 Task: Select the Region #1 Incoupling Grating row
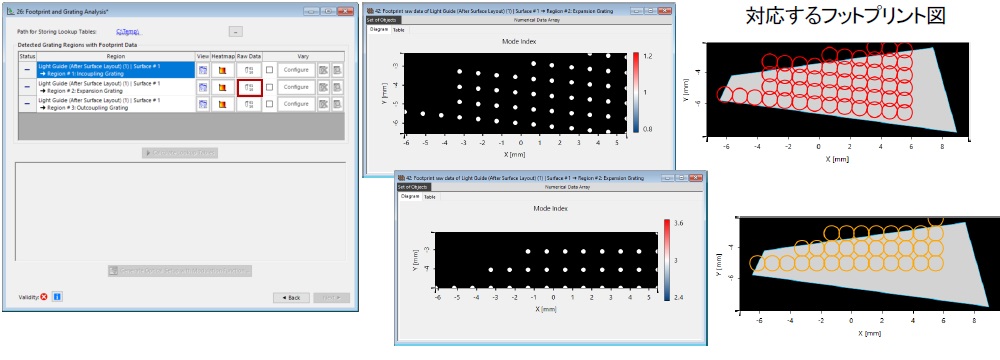point(115,70)
